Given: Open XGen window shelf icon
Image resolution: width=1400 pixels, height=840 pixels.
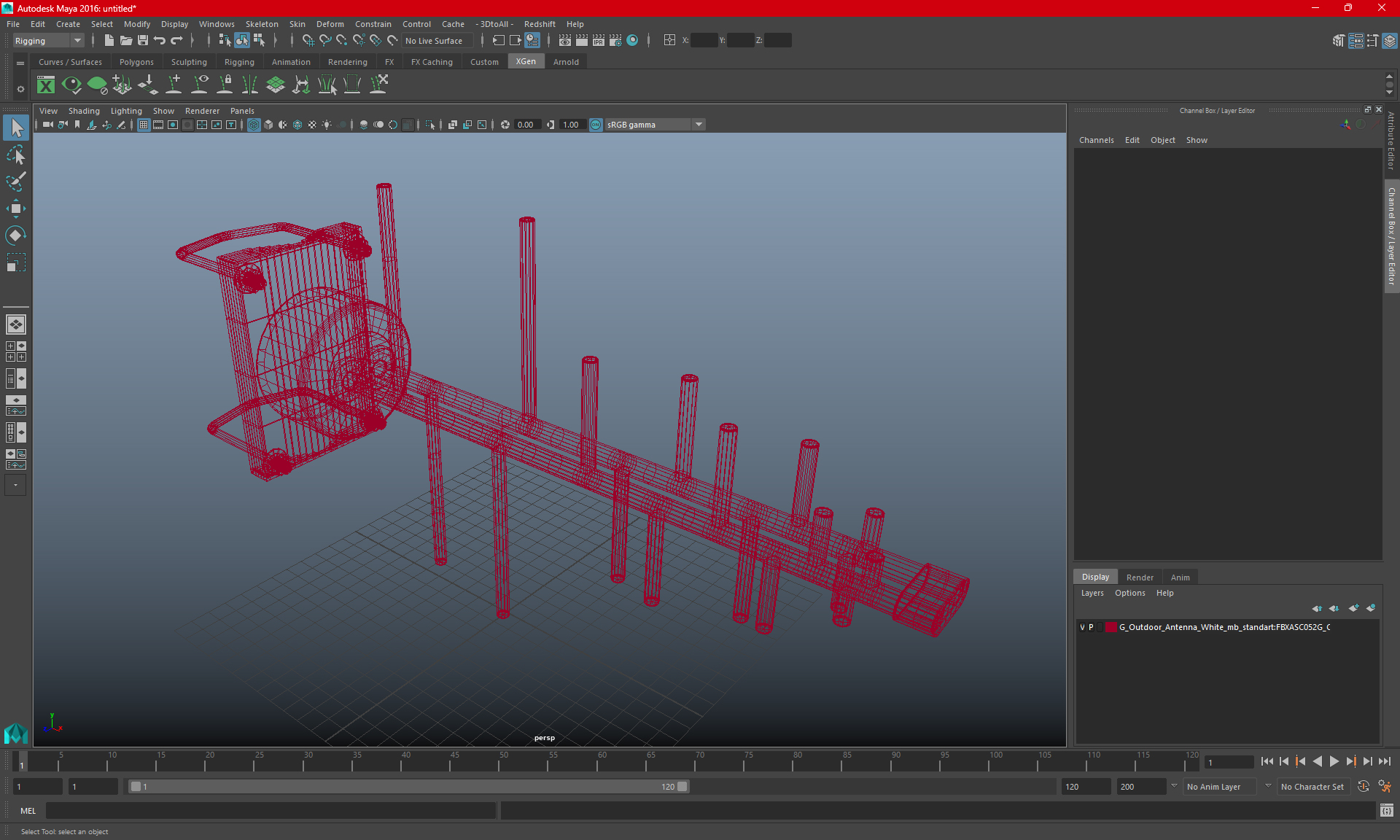Looking at the screenshot, I should pos(46,85).
